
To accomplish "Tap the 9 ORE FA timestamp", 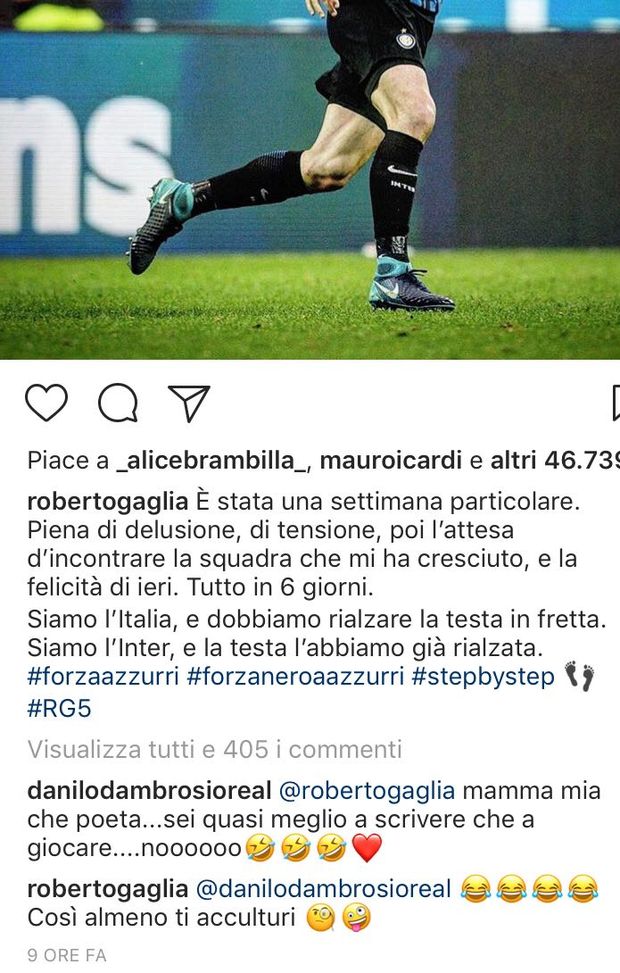I will (66, 955).
